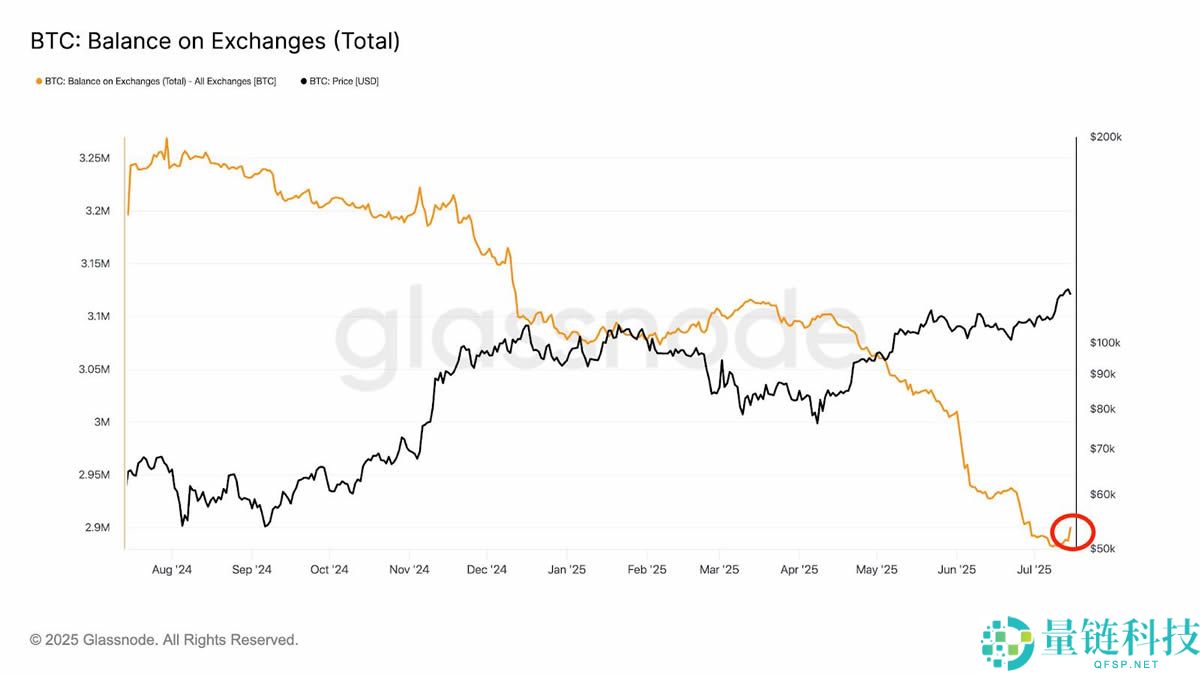Select the Jan '25 x-axis label

coord(566,570)
